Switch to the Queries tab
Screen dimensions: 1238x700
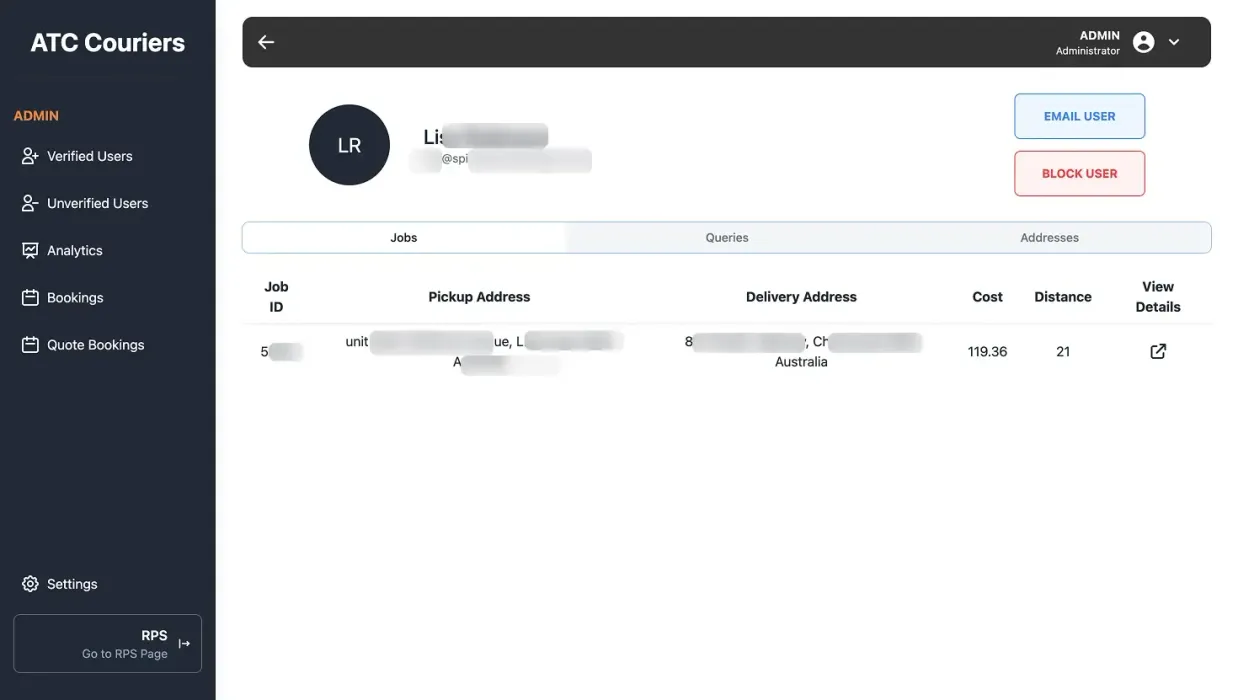727,238
